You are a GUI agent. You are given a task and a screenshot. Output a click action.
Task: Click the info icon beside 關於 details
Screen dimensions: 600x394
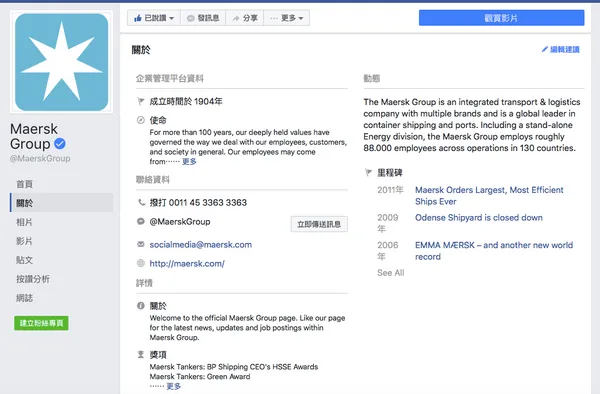coord(141,306)
